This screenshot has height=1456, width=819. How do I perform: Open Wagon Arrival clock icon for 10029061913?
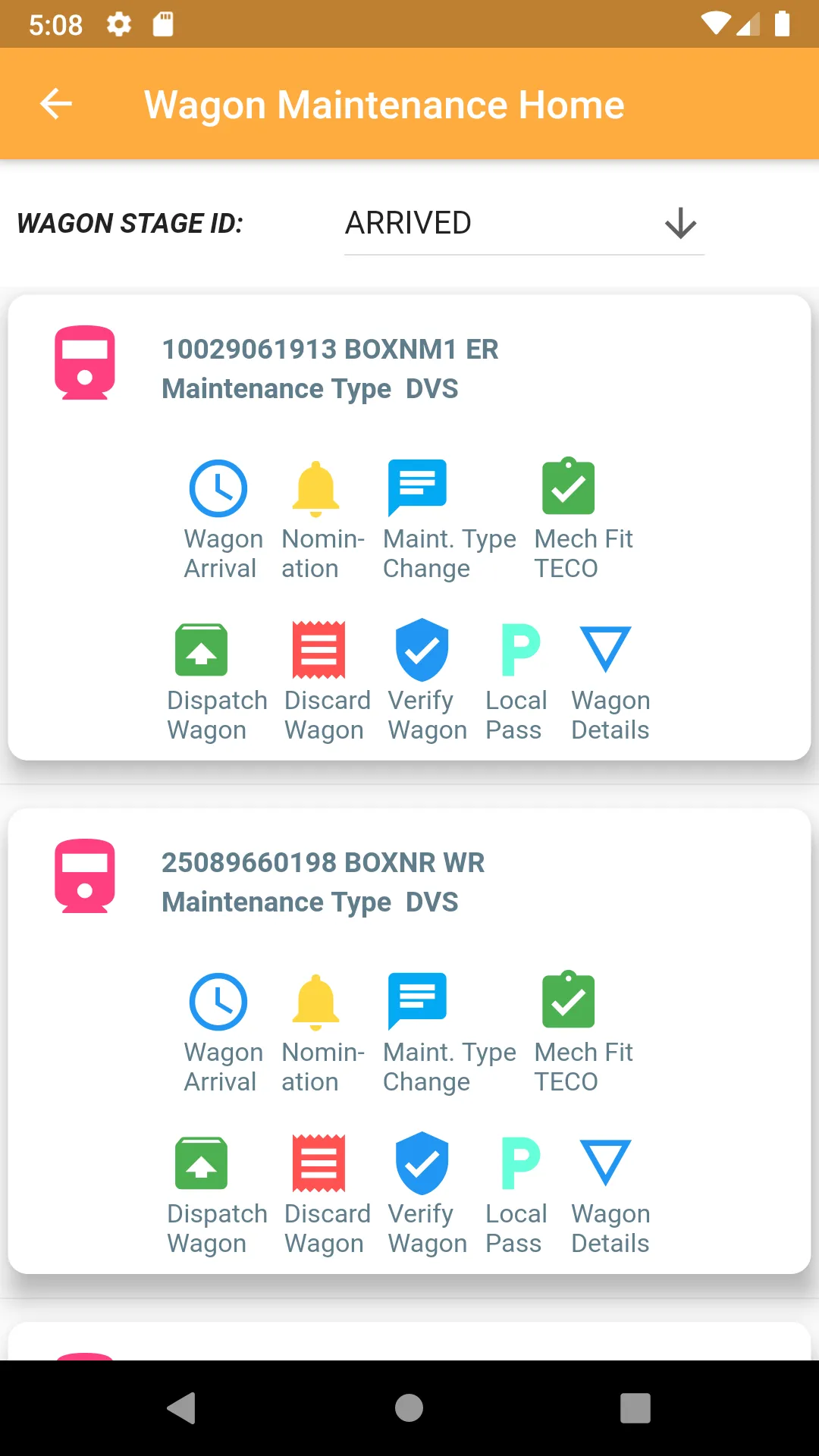pos(218,488)
